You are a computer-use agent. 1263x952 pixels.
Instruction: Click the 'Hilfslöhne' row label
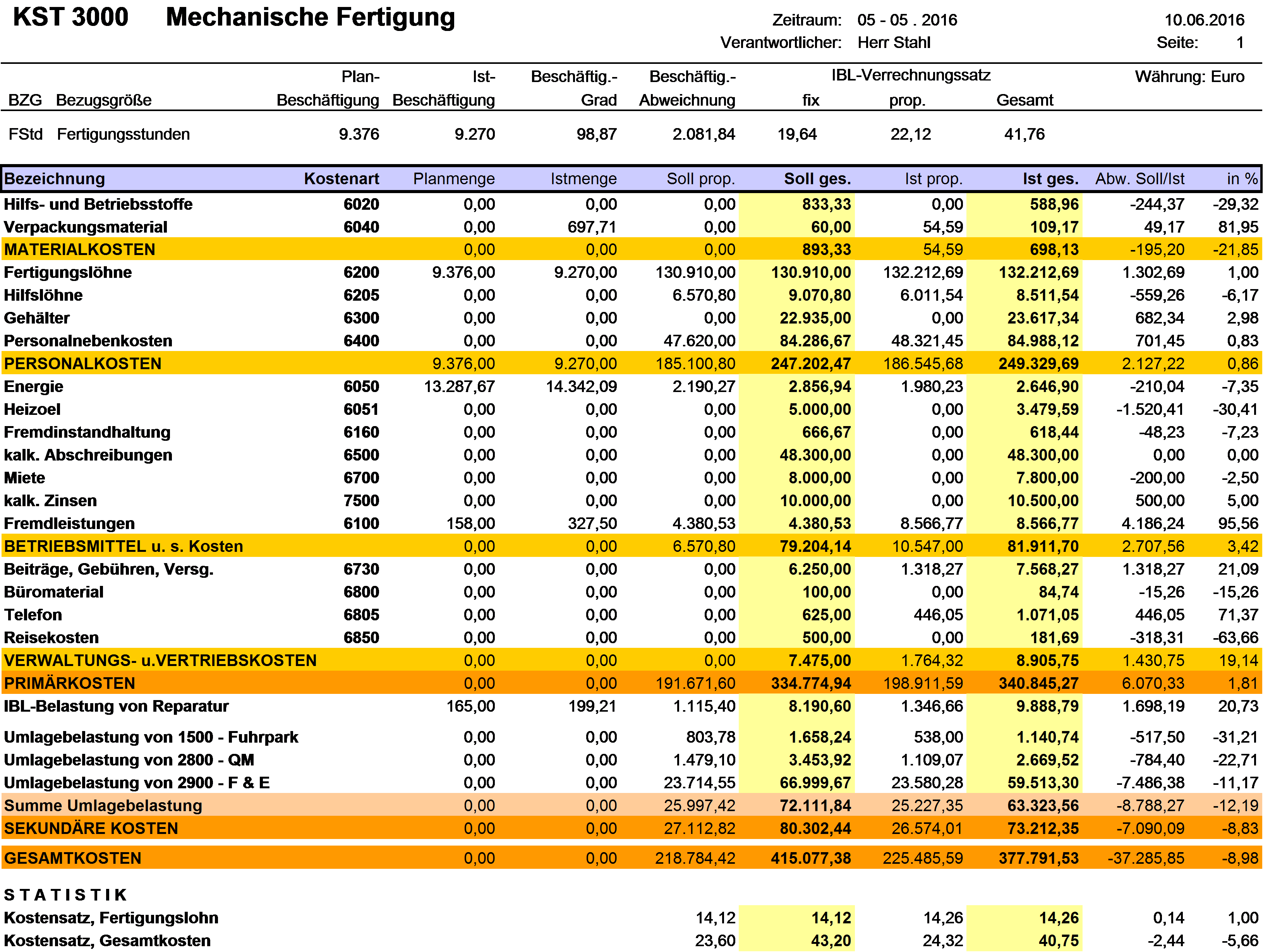43,295
